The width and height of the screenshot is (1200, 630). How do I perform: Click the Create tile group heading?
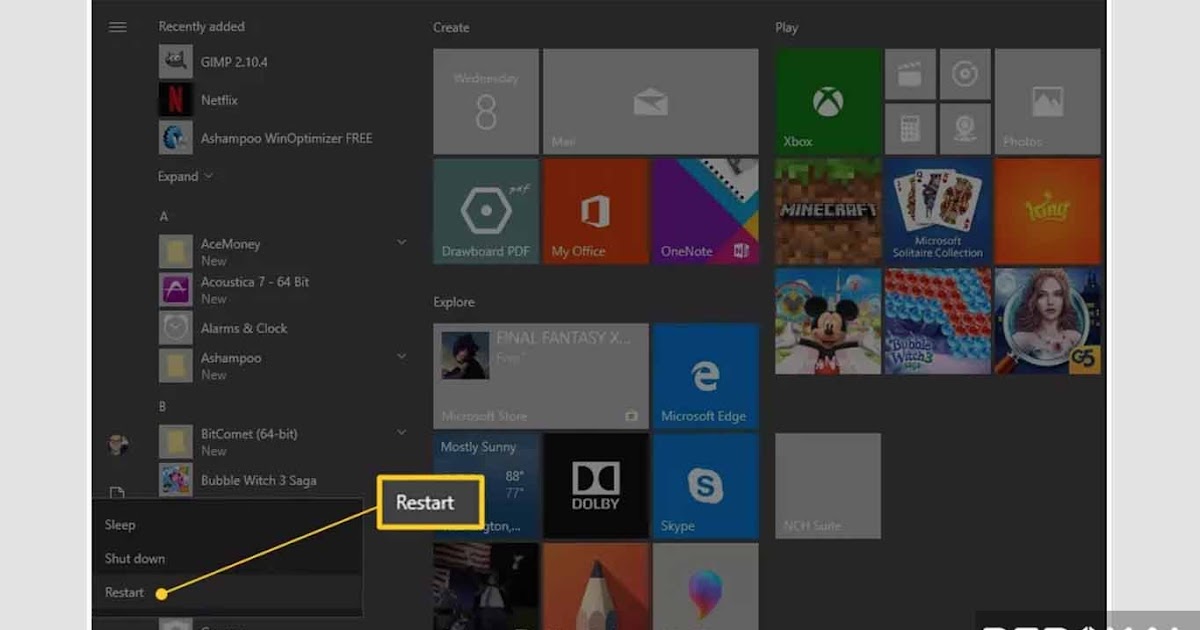pos(451,27)
